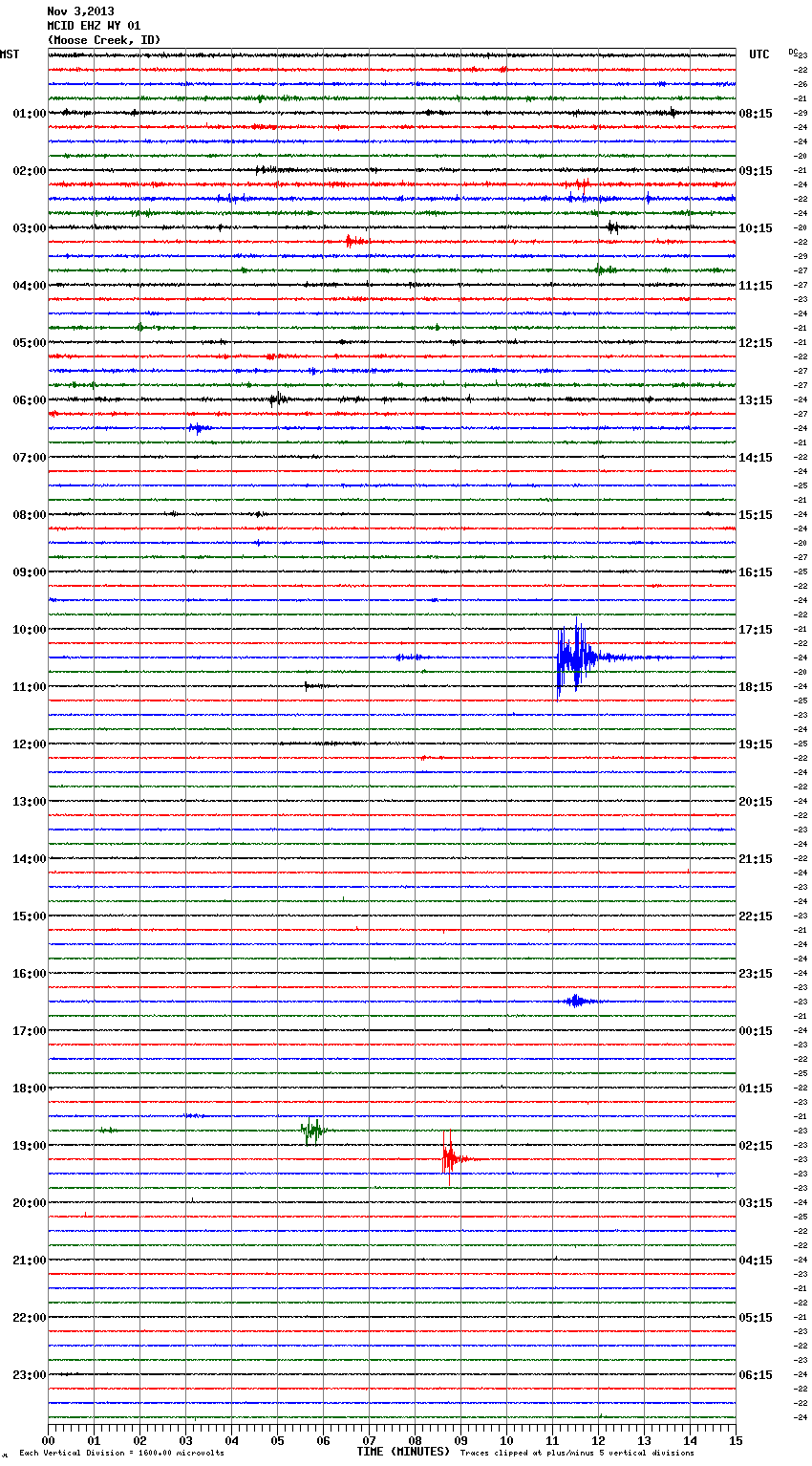This screenshot has width=812, height=1466.
Task: Click the 06:15 UTC time label
Action: click(756, 1375)
